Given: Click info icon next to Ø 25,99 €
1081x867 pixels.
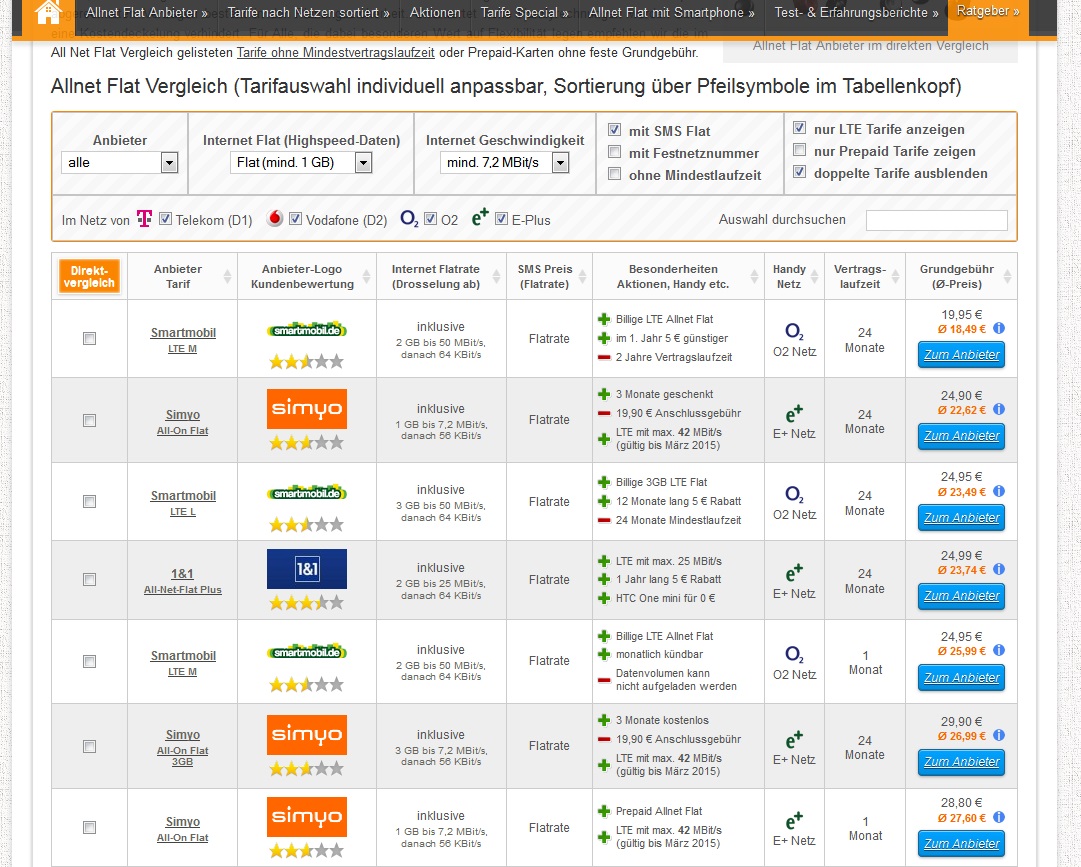Looking at the screenshot, I should (x=998, y=651).
